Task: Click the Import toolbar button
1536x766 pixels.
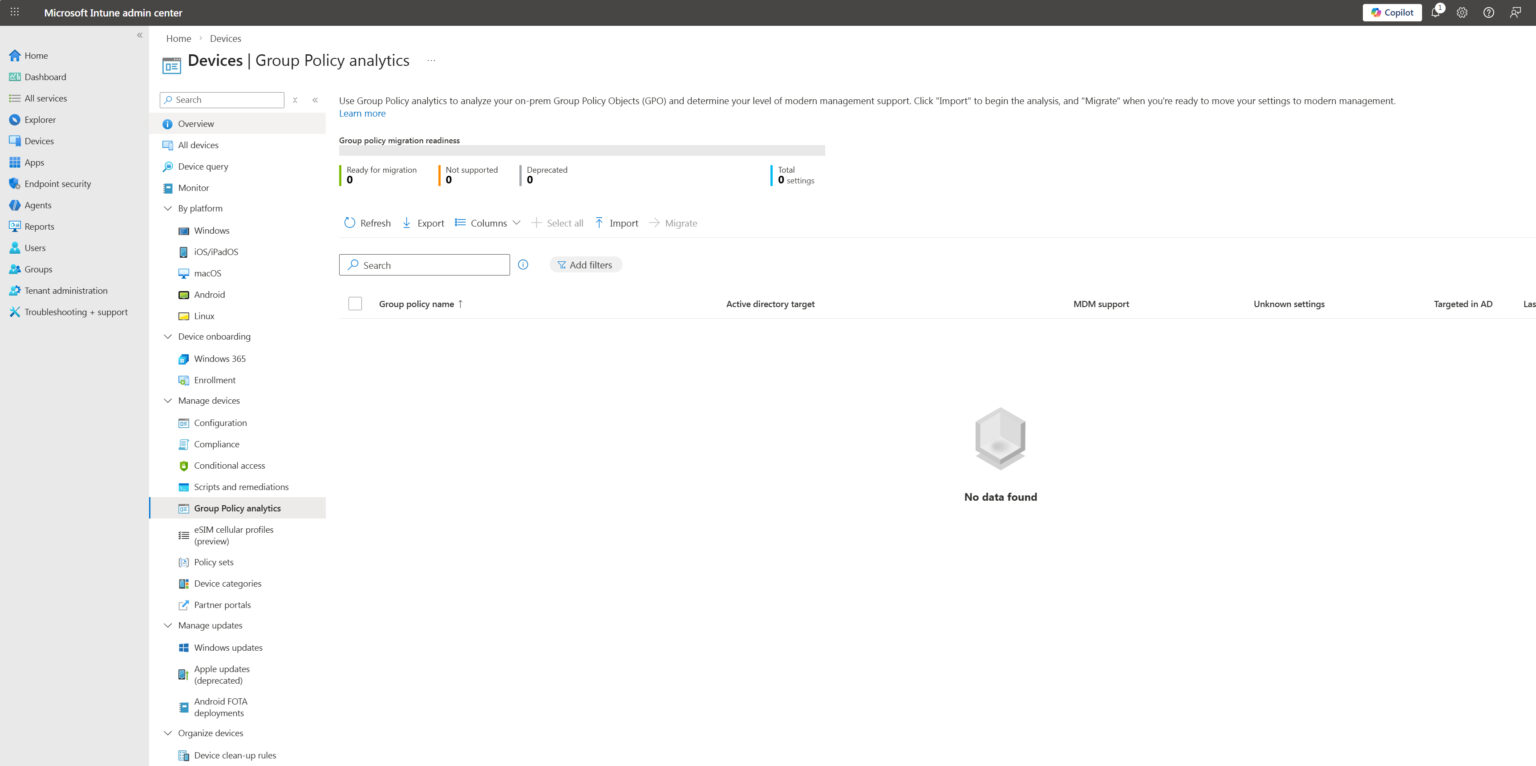Action: click(616, 223)
